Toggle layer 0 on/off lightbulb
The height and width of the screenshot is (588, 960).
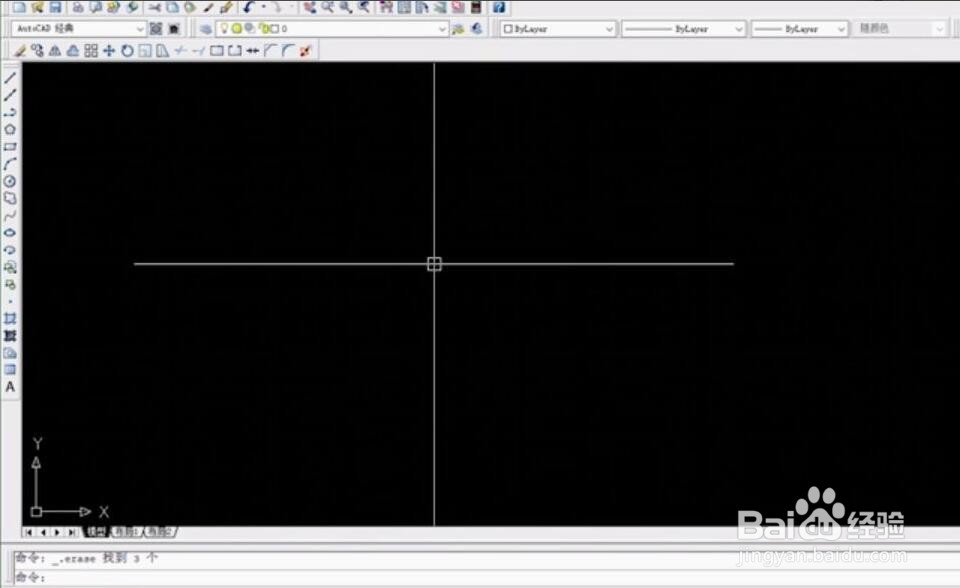[225, 28]
